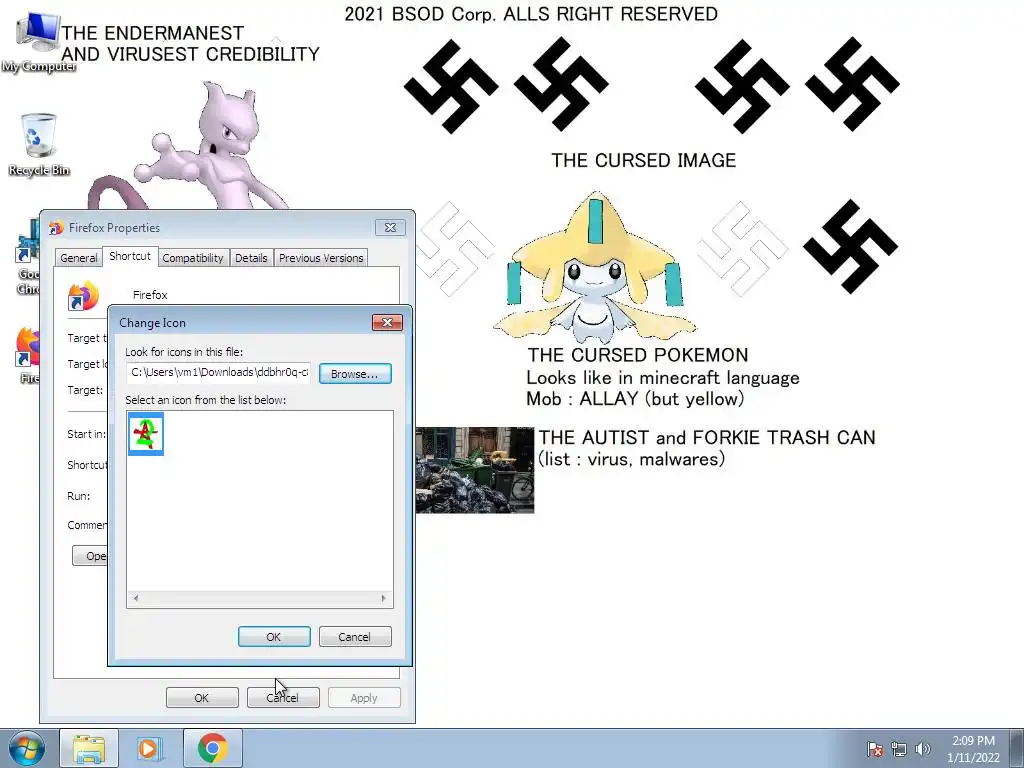
Task: Select the red-green icon in the icon list
Action: click(x=146, y=434)
